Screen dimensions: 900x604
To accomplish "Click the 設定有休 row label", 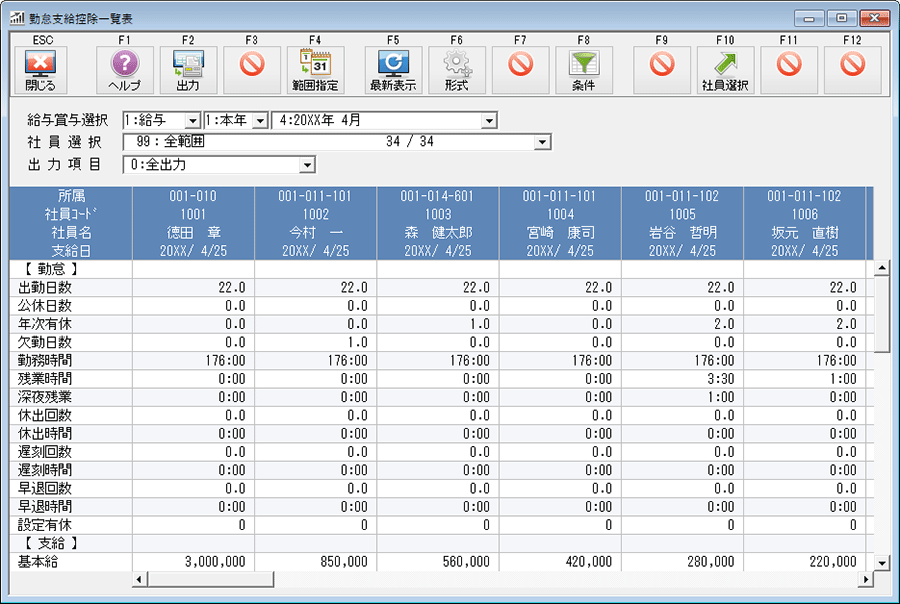I will pos(45,525).
